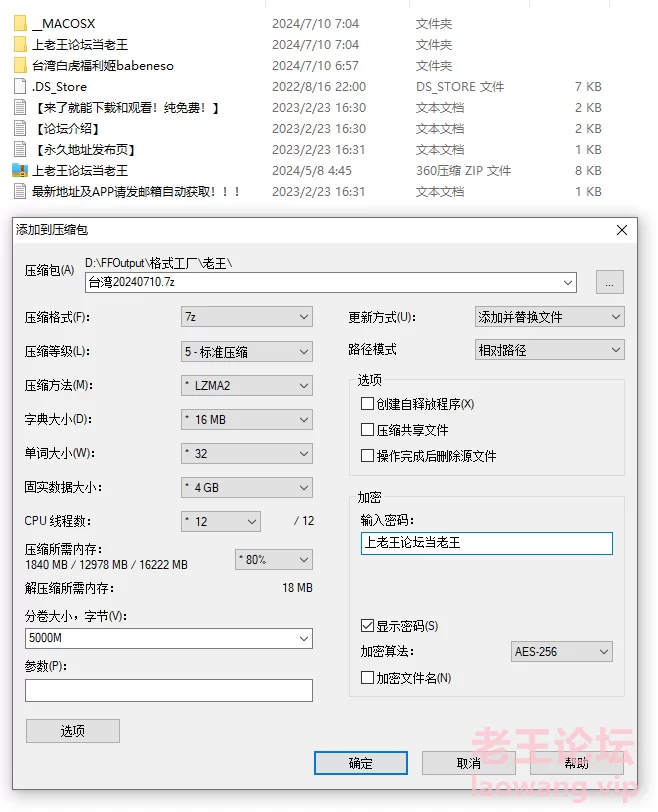This screenshot has height=812, width=658.
Task: Click the 7 KB size value
Action: [x=588, y=86]
